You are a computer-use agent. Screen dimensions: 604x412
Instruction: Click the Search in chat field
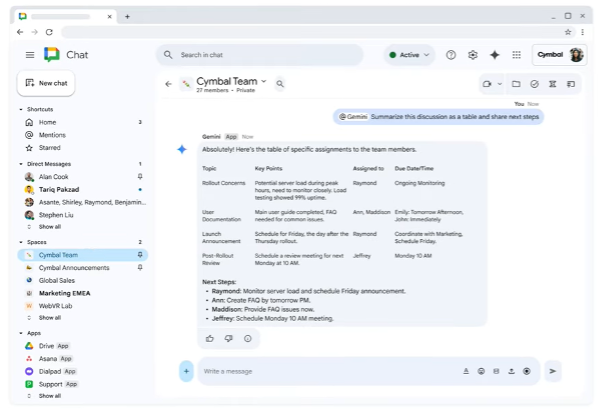click(260, 55)
